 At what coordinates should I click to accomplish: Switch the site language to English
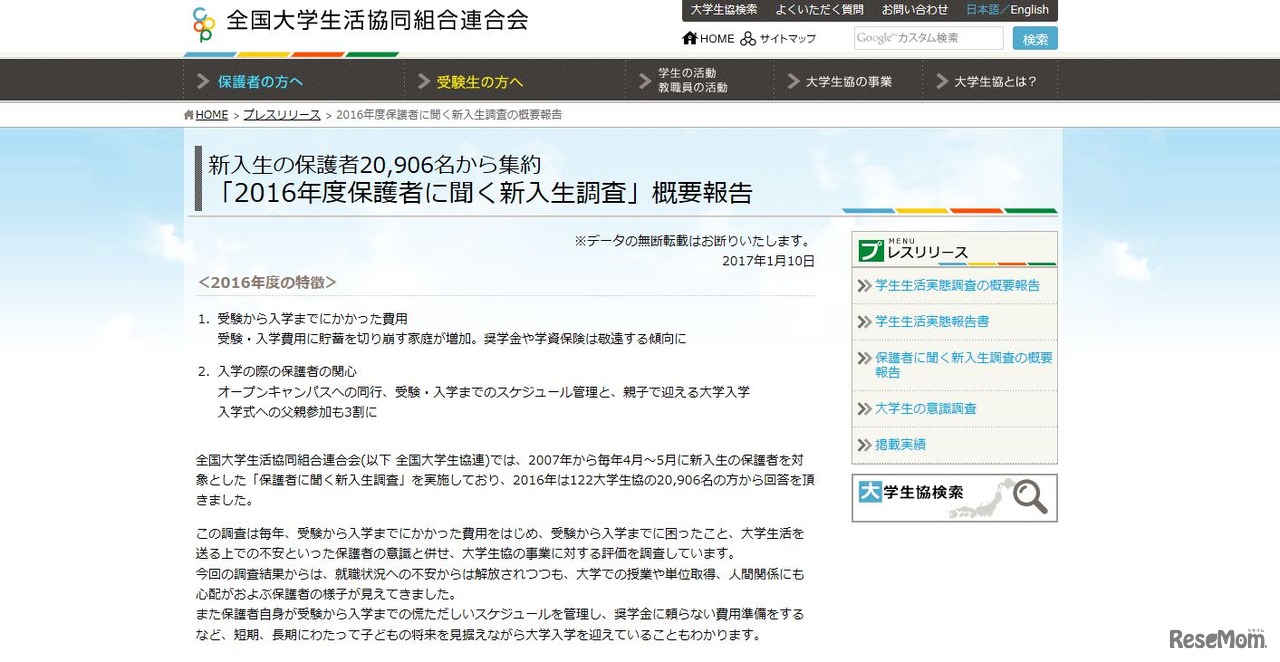coord(1028,10)
